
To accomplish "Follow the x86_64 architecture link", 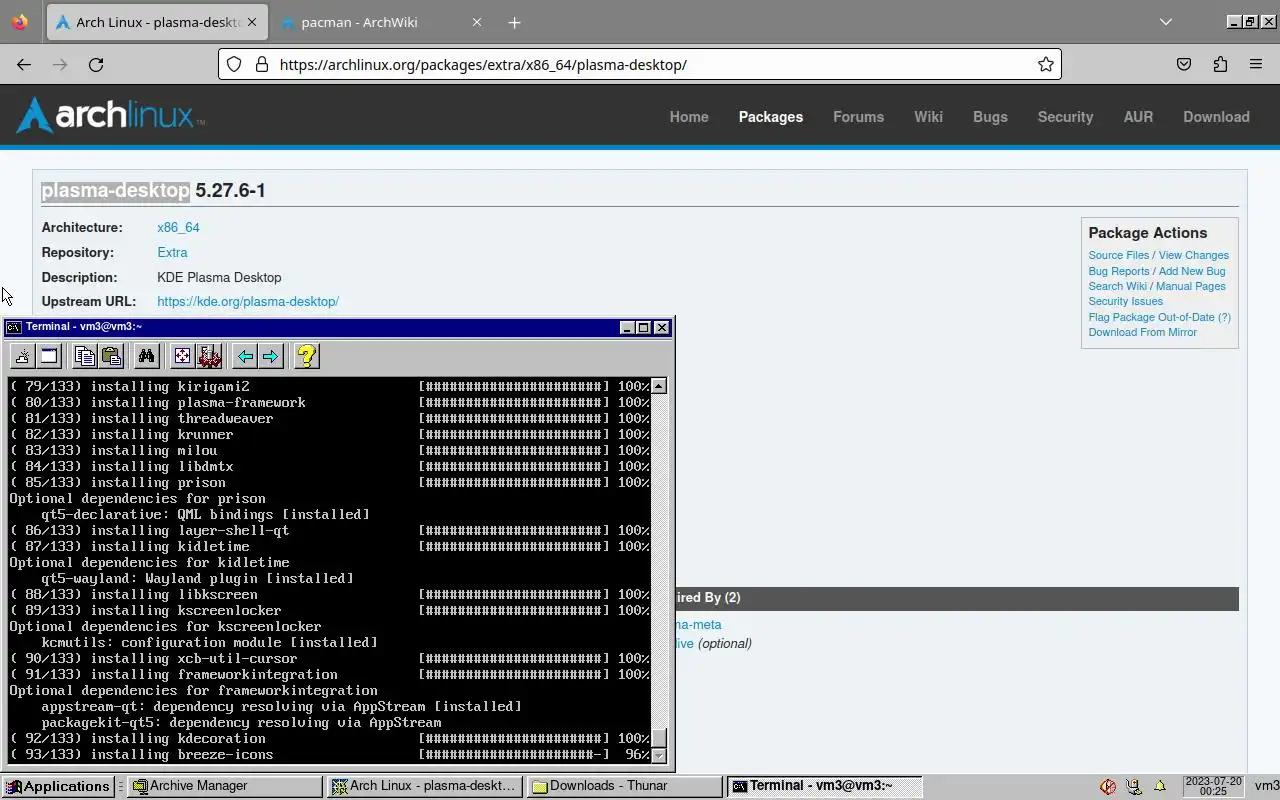I will (x=178, y=228).
